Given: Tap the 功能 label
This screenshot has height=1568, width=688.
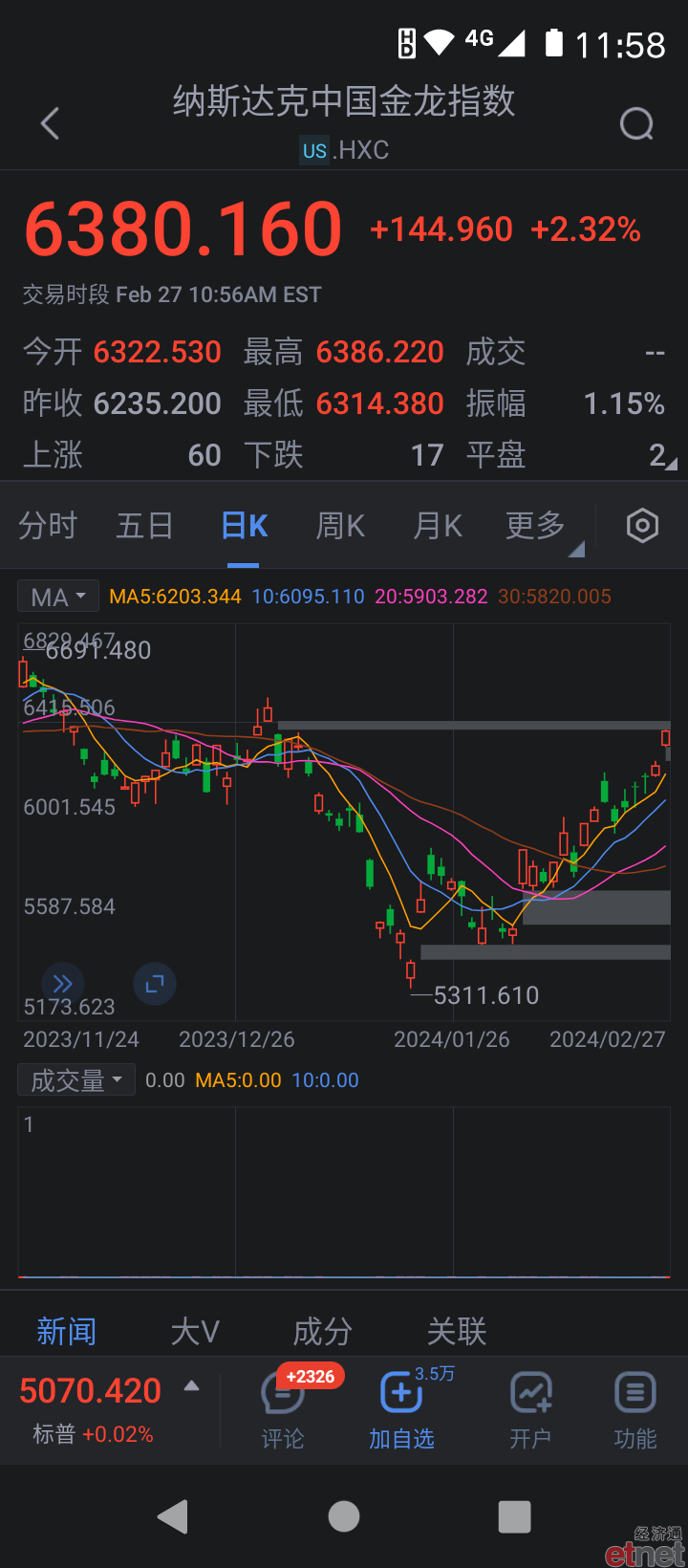Looking at the screenshot, I should [x=635, y=1439].
